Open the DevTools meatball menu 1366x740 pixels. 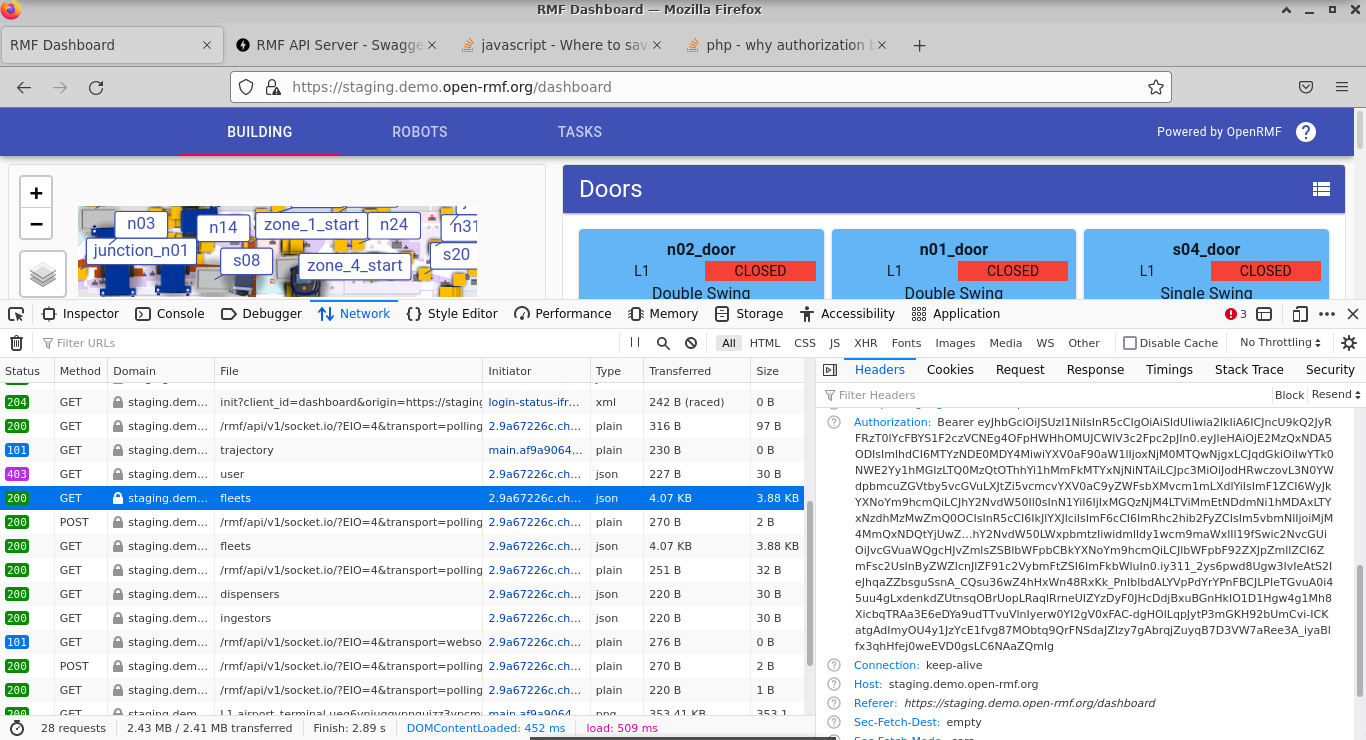click(x=1326, y=313)
